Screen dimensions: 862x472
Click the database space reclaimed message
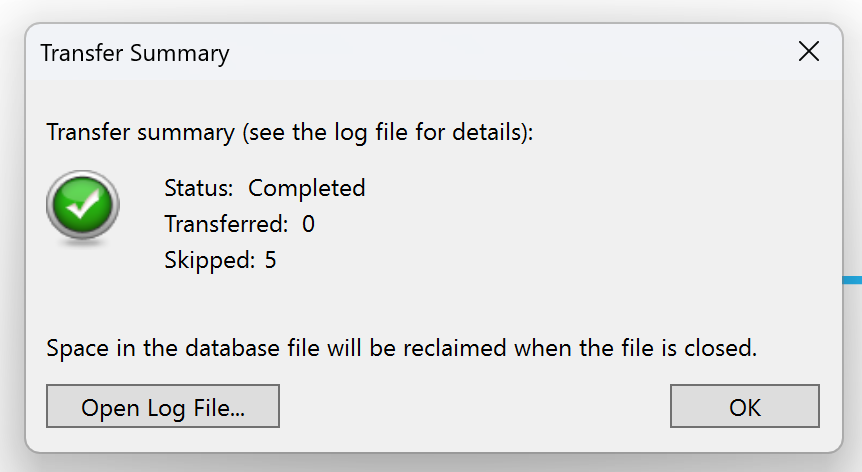click(402, 349)
